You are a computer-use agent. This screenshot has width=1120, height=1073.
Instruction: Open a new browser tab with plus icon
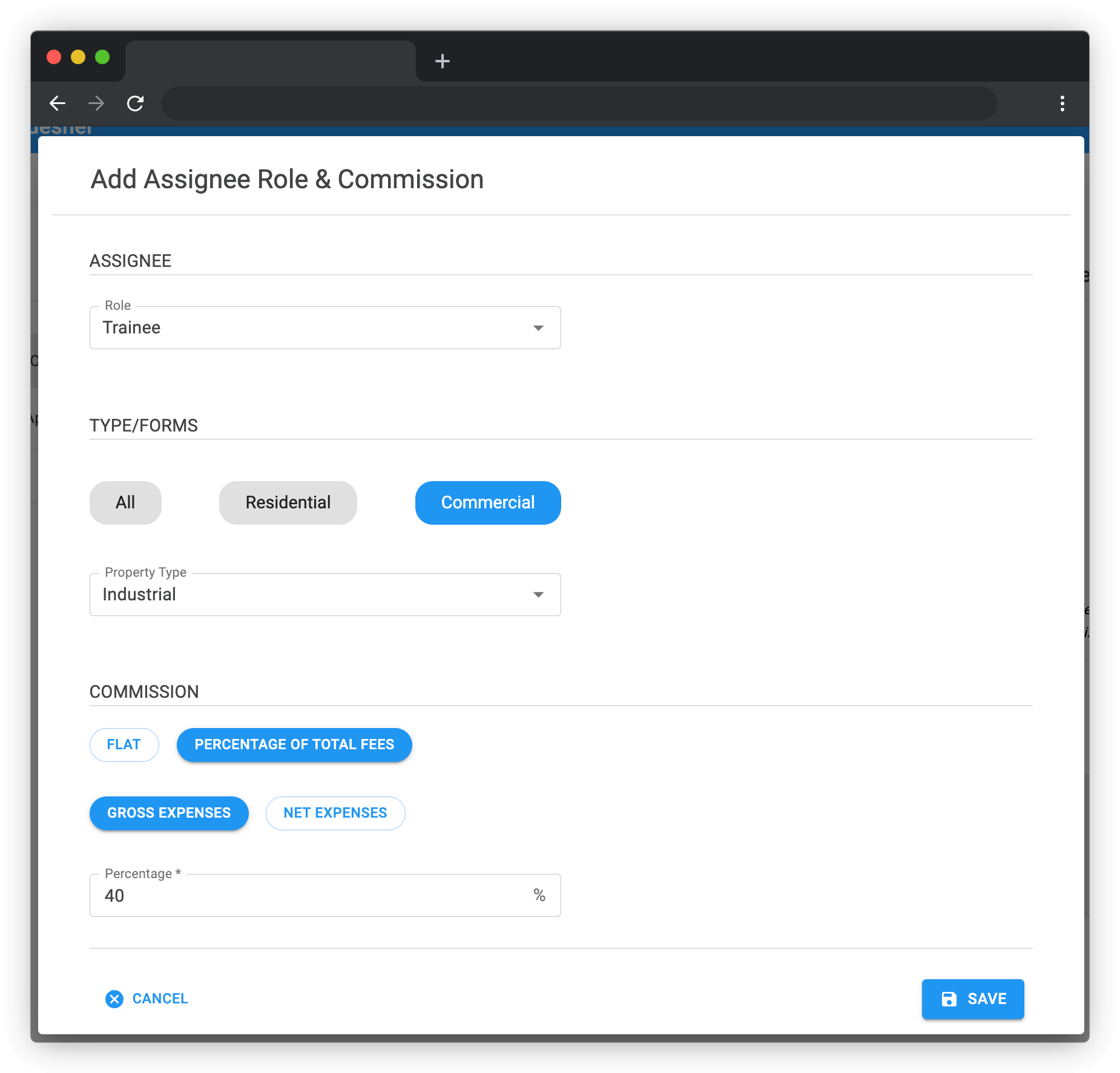443,61
